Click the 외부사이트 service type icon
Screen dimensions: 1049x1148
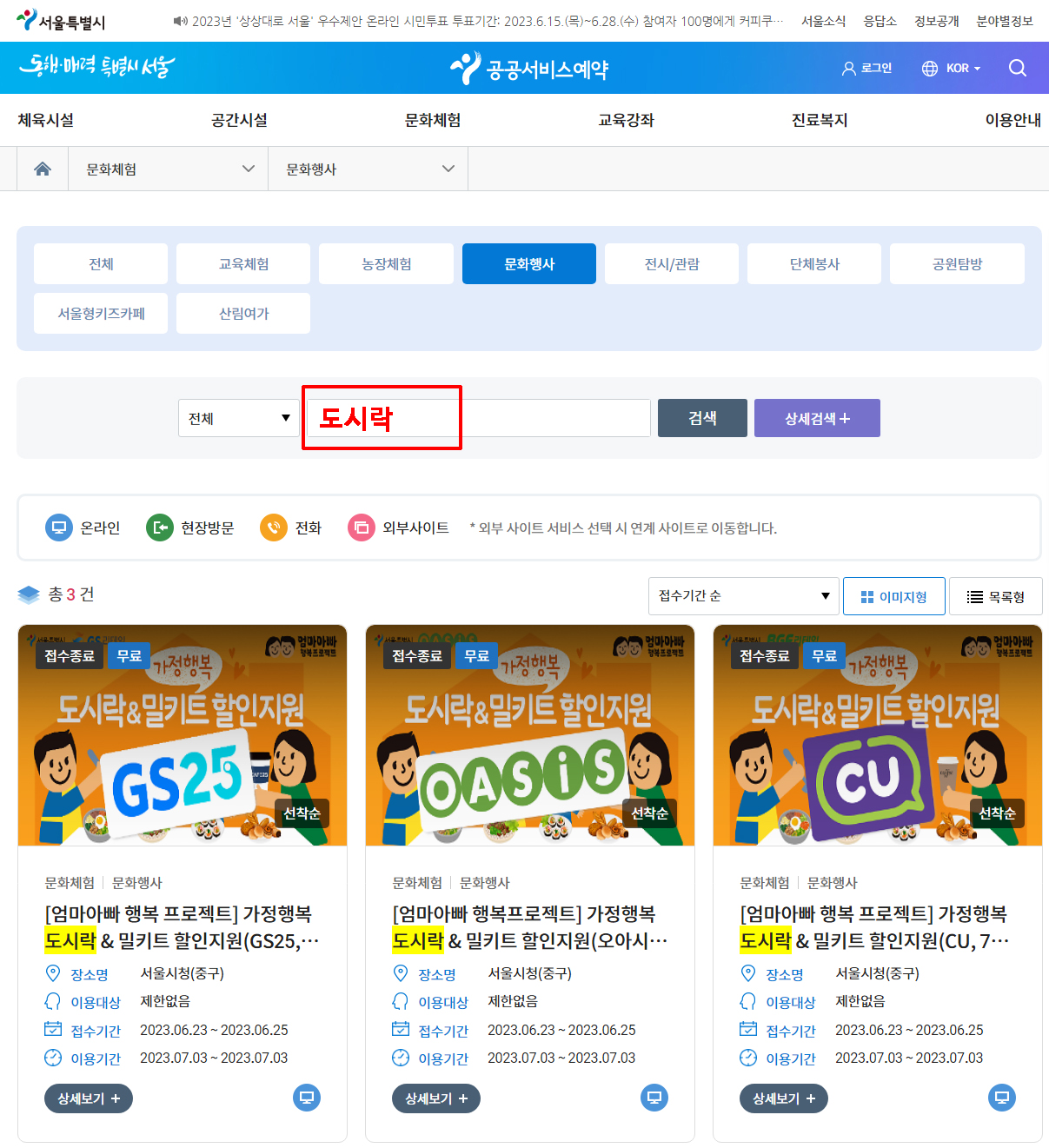(361, 527)
